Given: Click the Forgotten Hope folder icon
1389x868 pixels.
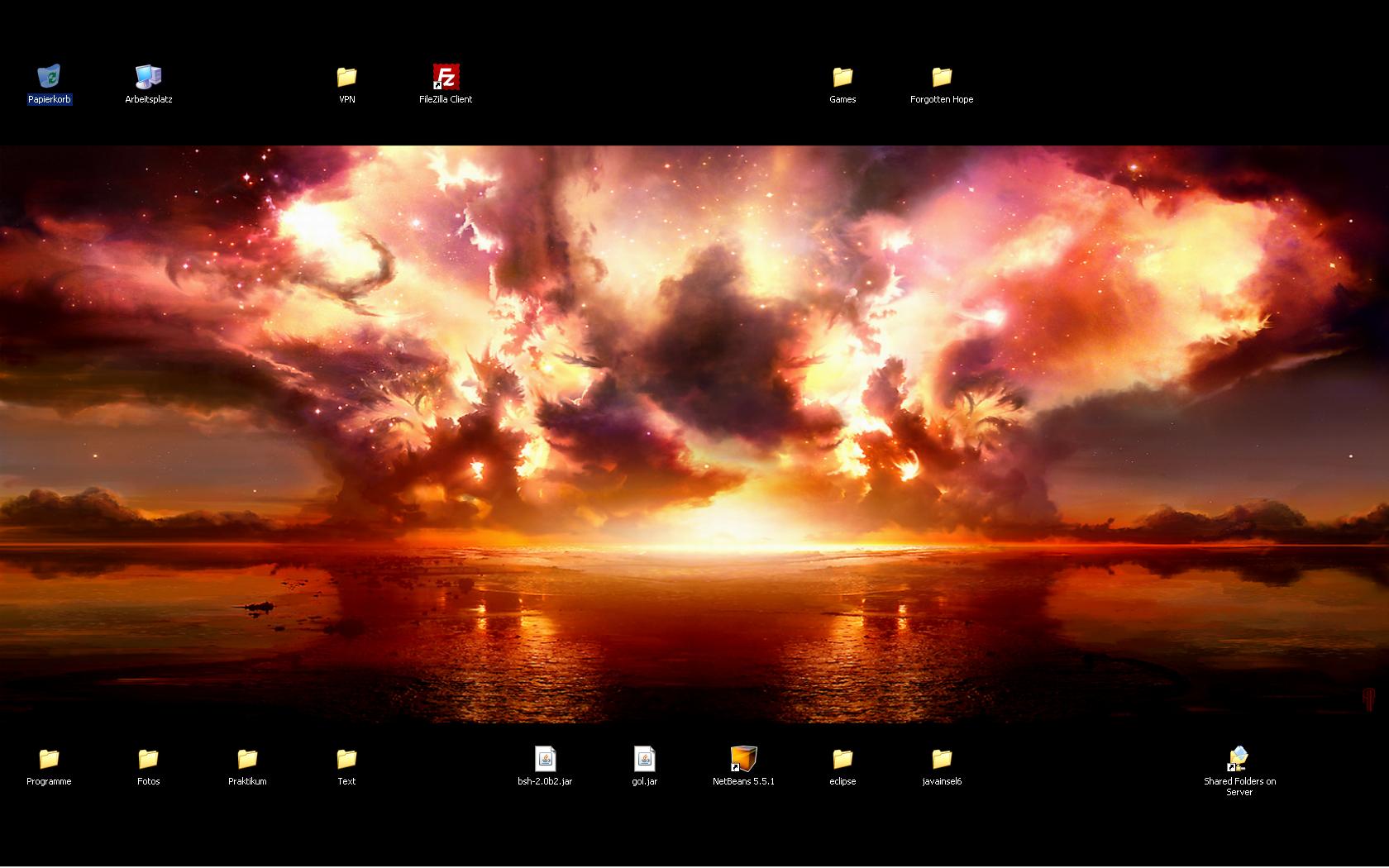Looking at the screenshot, I should tap(942, 77).
